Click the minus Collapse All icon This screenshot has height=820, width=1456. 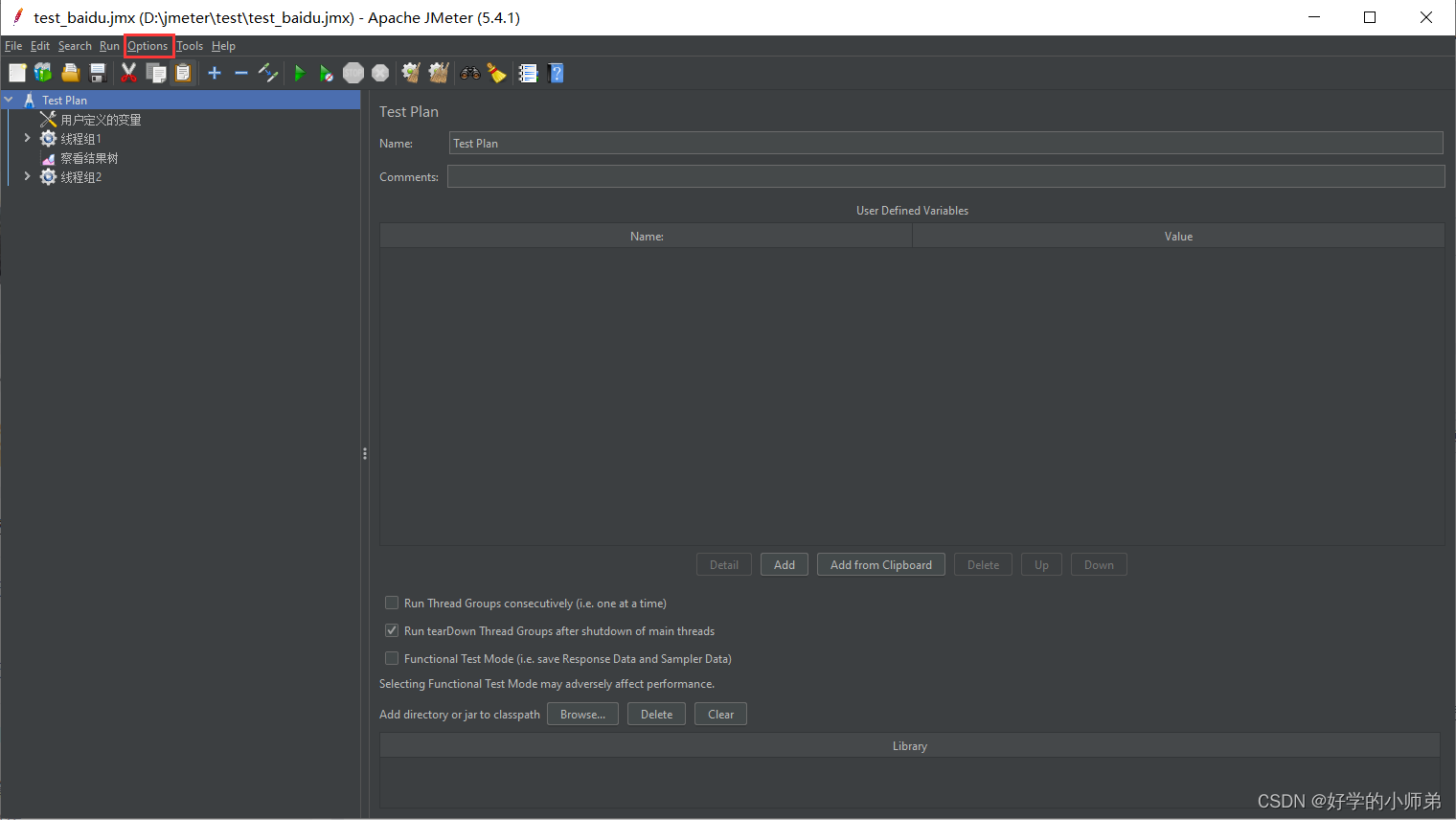(x=241, y=73)
